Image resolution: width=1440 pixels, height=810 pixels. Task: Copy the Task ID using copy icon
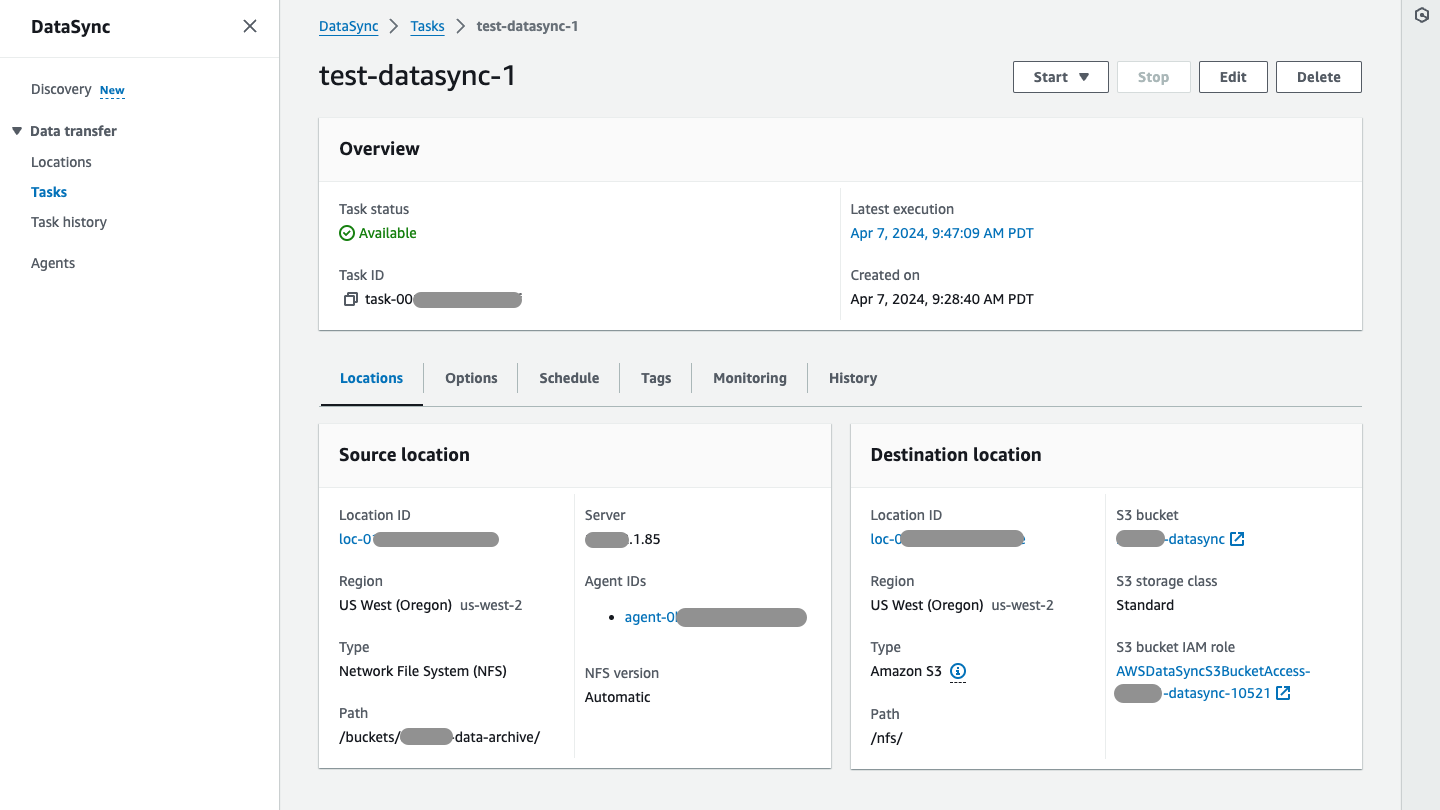pyautogui.click(x=350, y=299)
